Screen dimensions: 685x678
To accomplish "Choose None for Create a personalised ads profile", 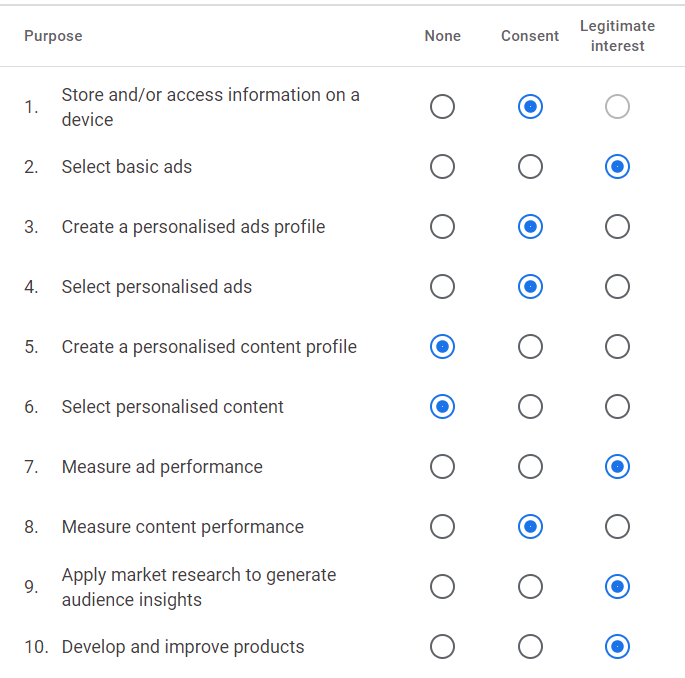I will click(442, 227).
